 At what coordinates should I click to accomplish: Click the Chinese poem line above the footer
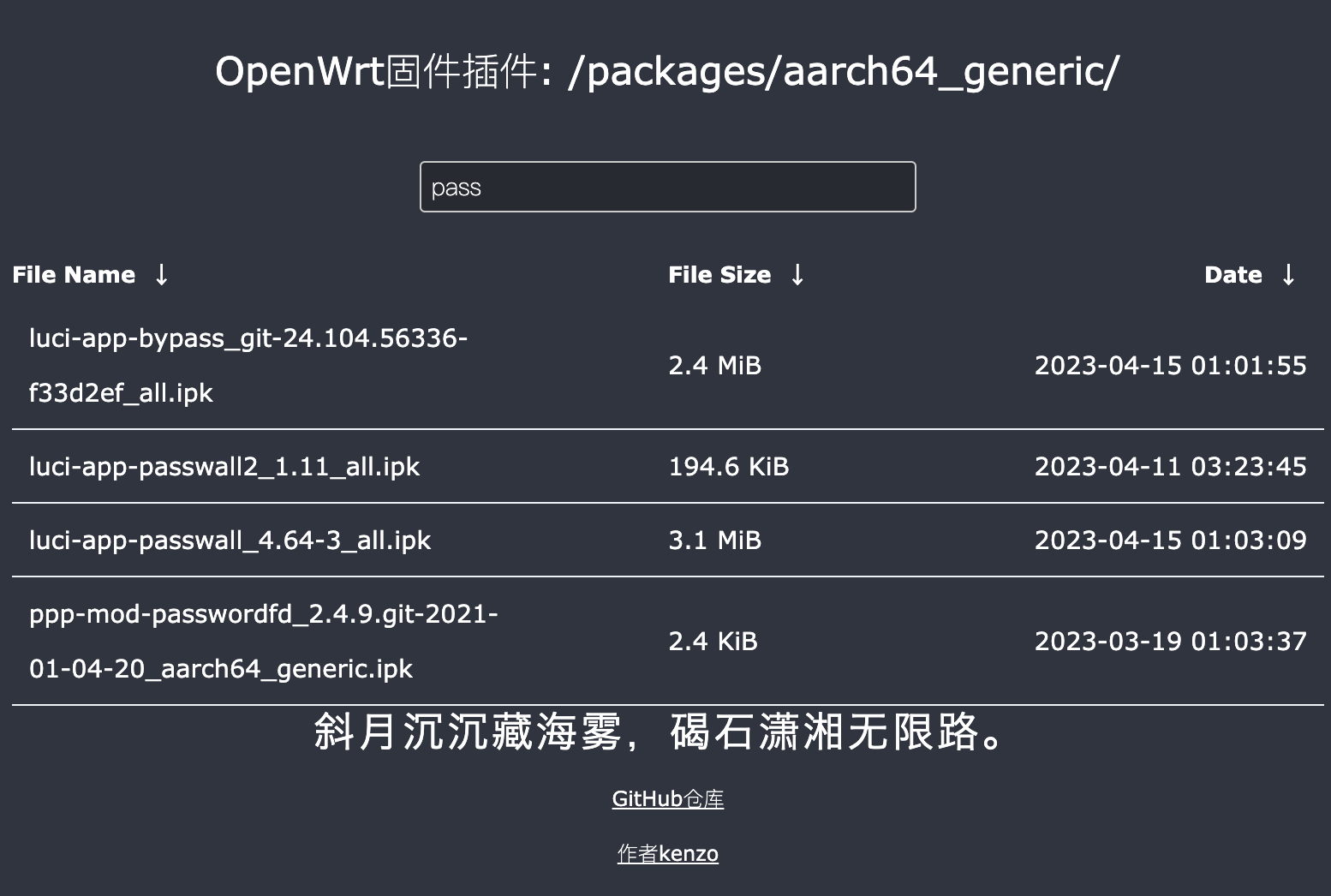(660, 732)
